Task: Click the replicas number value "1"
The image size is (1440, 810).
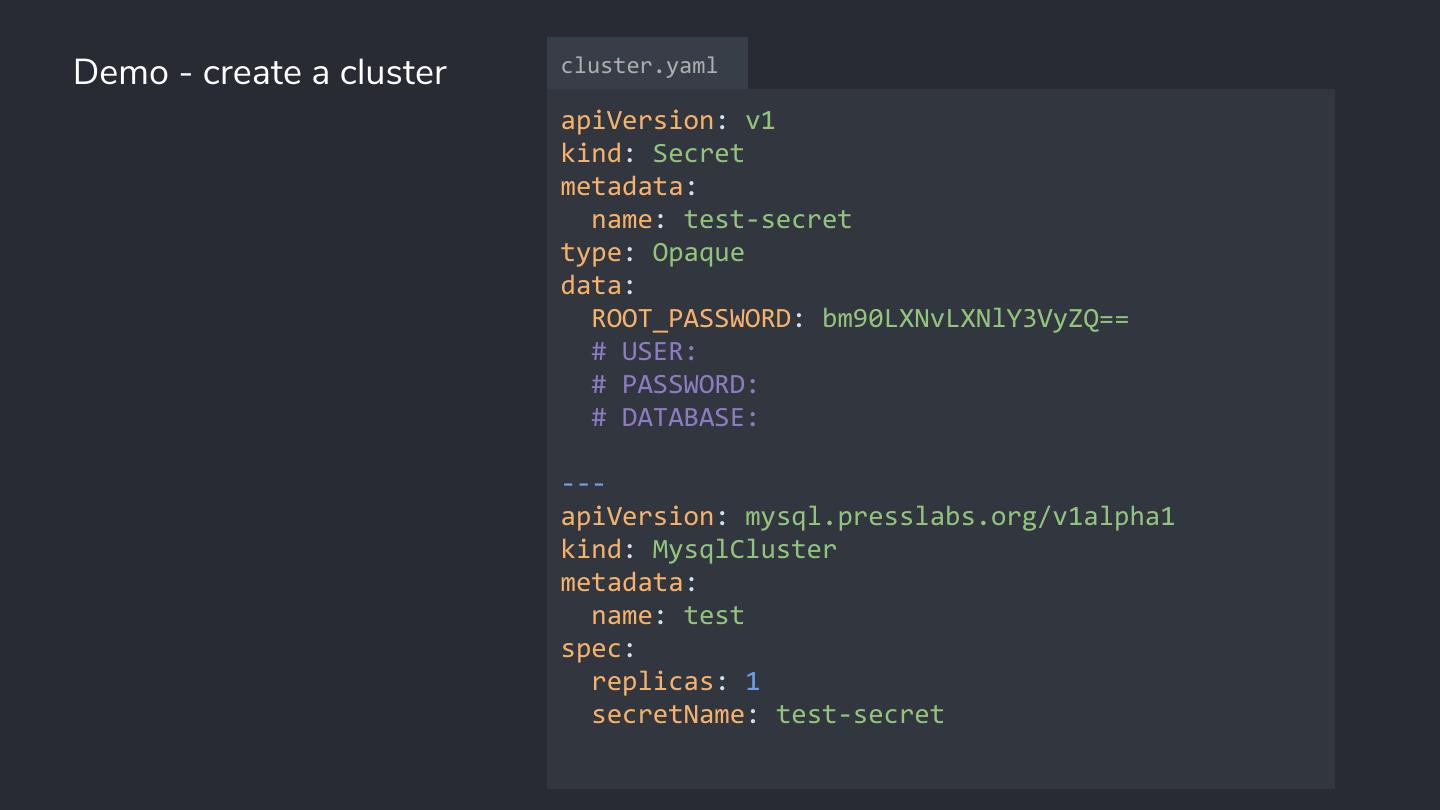Action: coord(752,682)
